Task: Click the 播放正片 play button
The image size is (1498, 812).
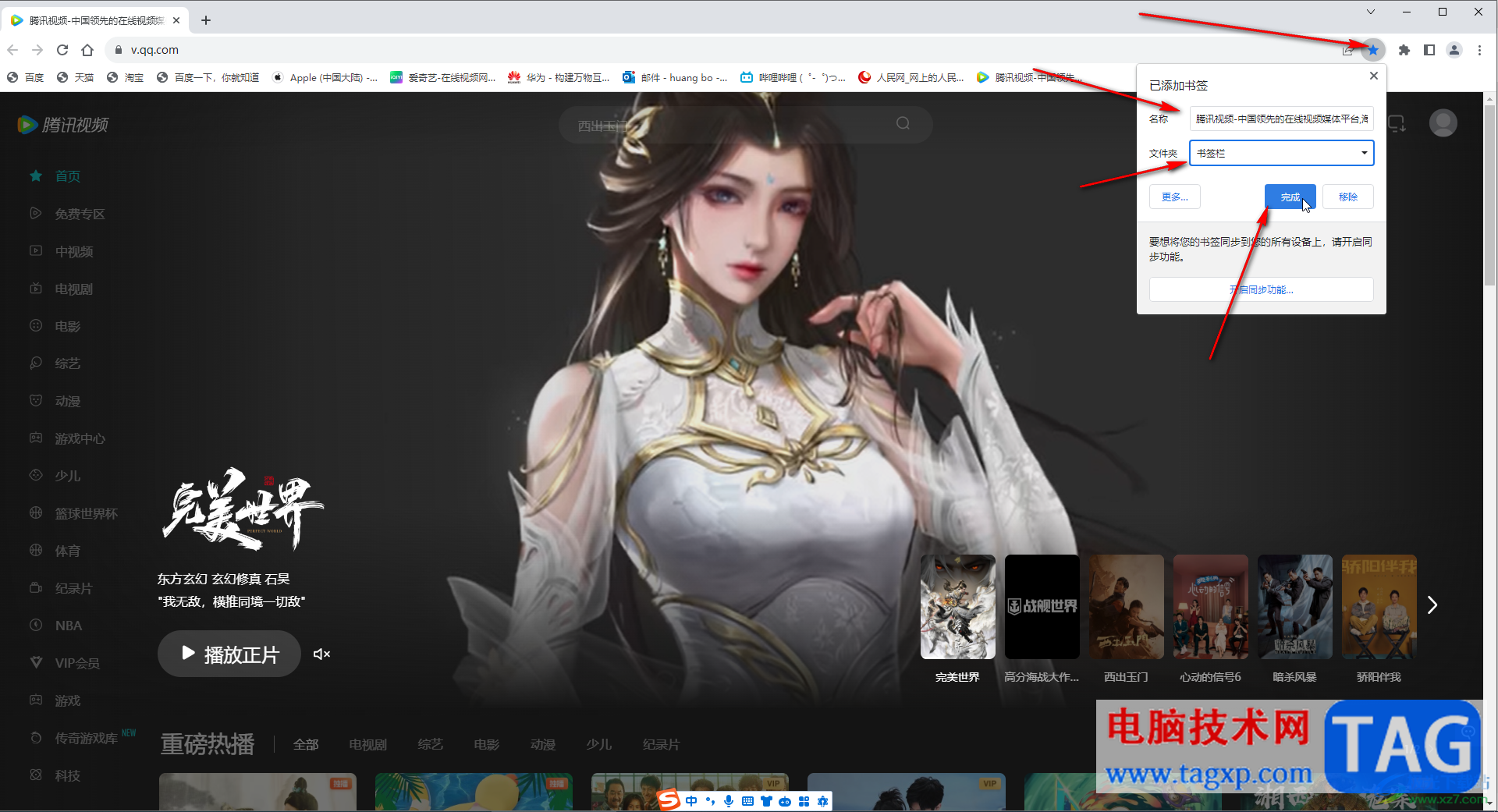Action: [229, 654]
